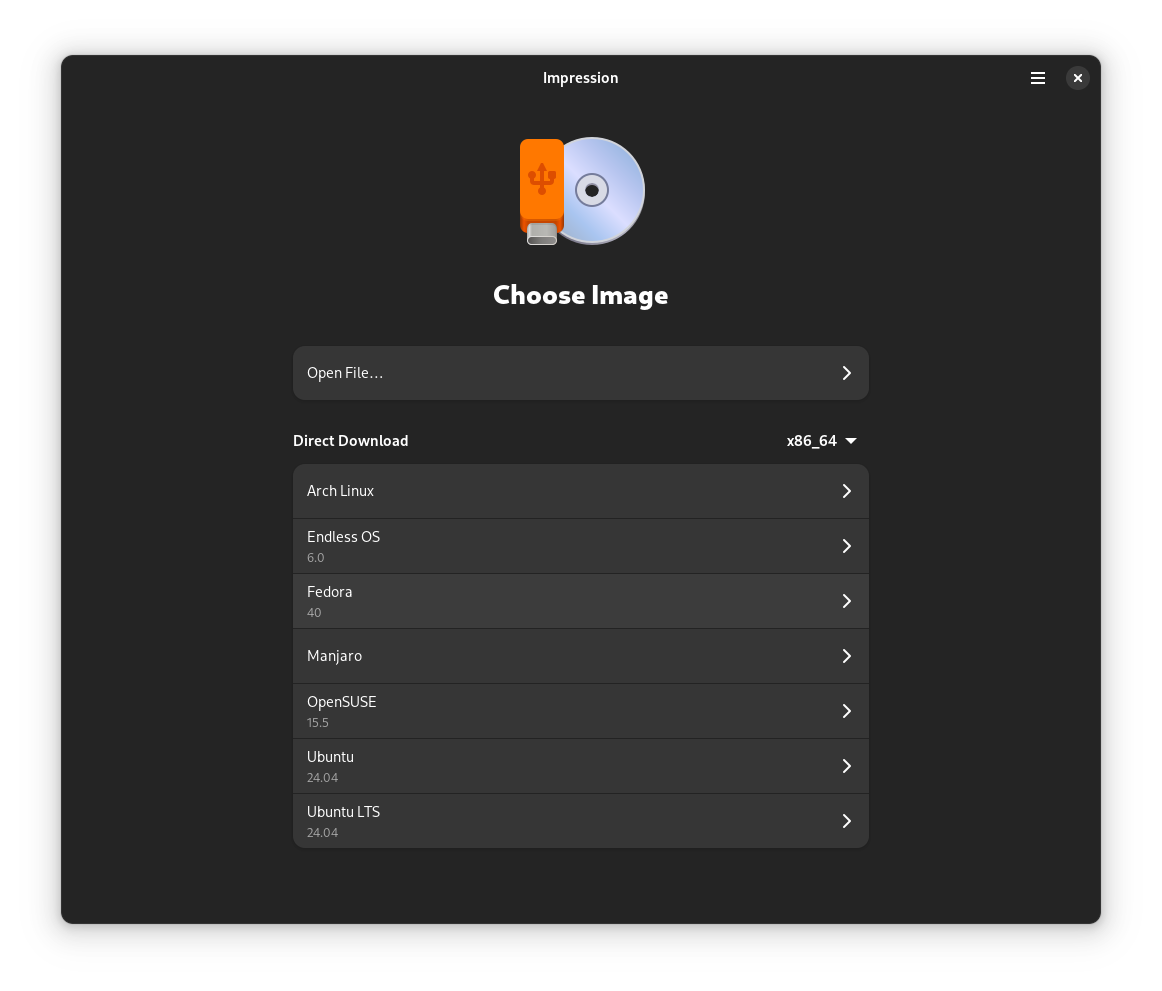Open the hamburger main menu

(x=1038, y=78)
